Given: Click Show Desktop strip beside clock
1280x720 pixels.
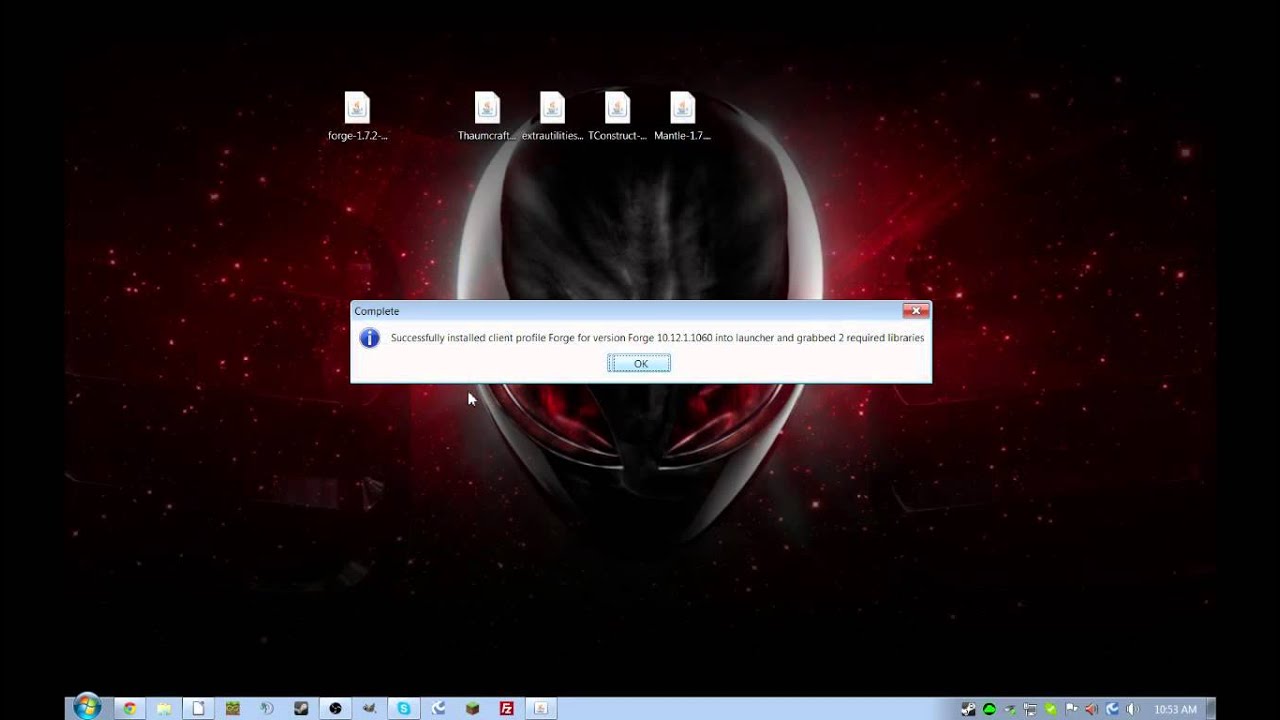Looking at the screenshot, I should pyautogui.click(x=1211, y=708).
